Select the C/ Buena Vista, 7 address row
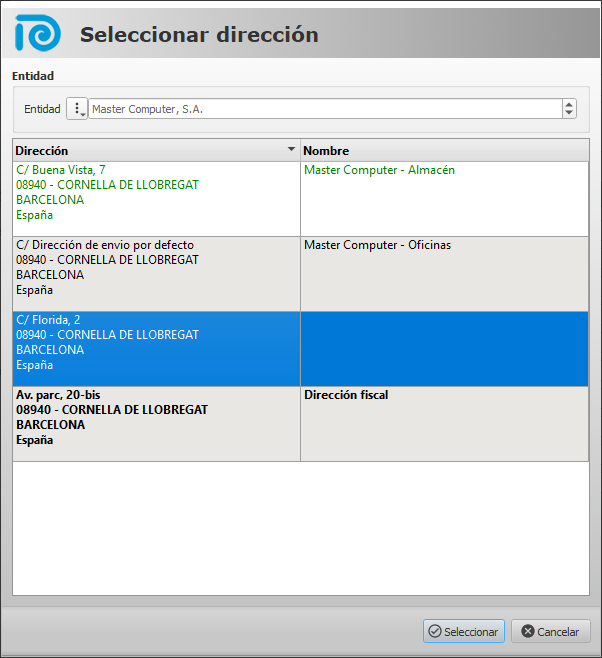 pos(156,192)
